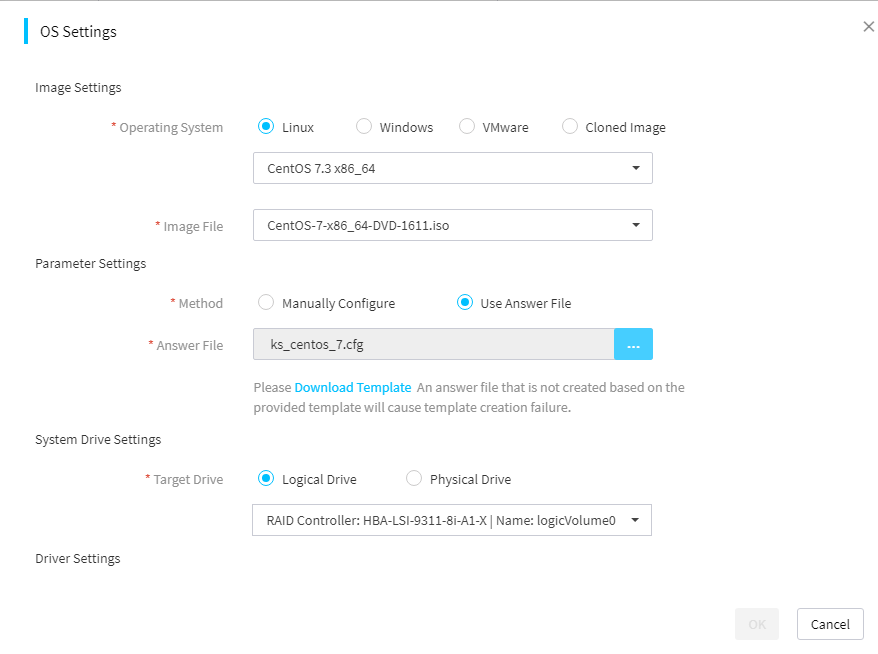878x654 pixels.
Task: Click the browse ellipsis button for Answer File
Action: (x=633, y=344)
